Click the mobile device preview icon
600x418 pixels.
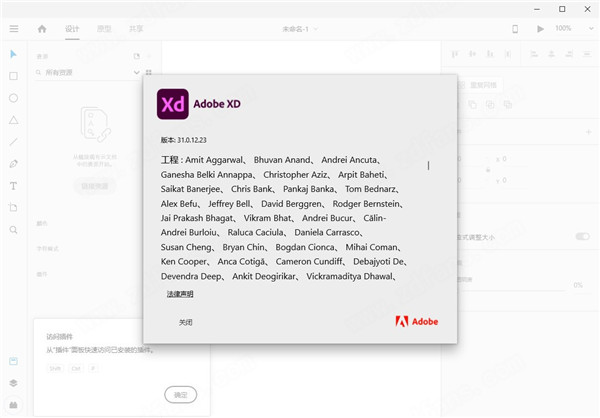[x=515, y=29]
